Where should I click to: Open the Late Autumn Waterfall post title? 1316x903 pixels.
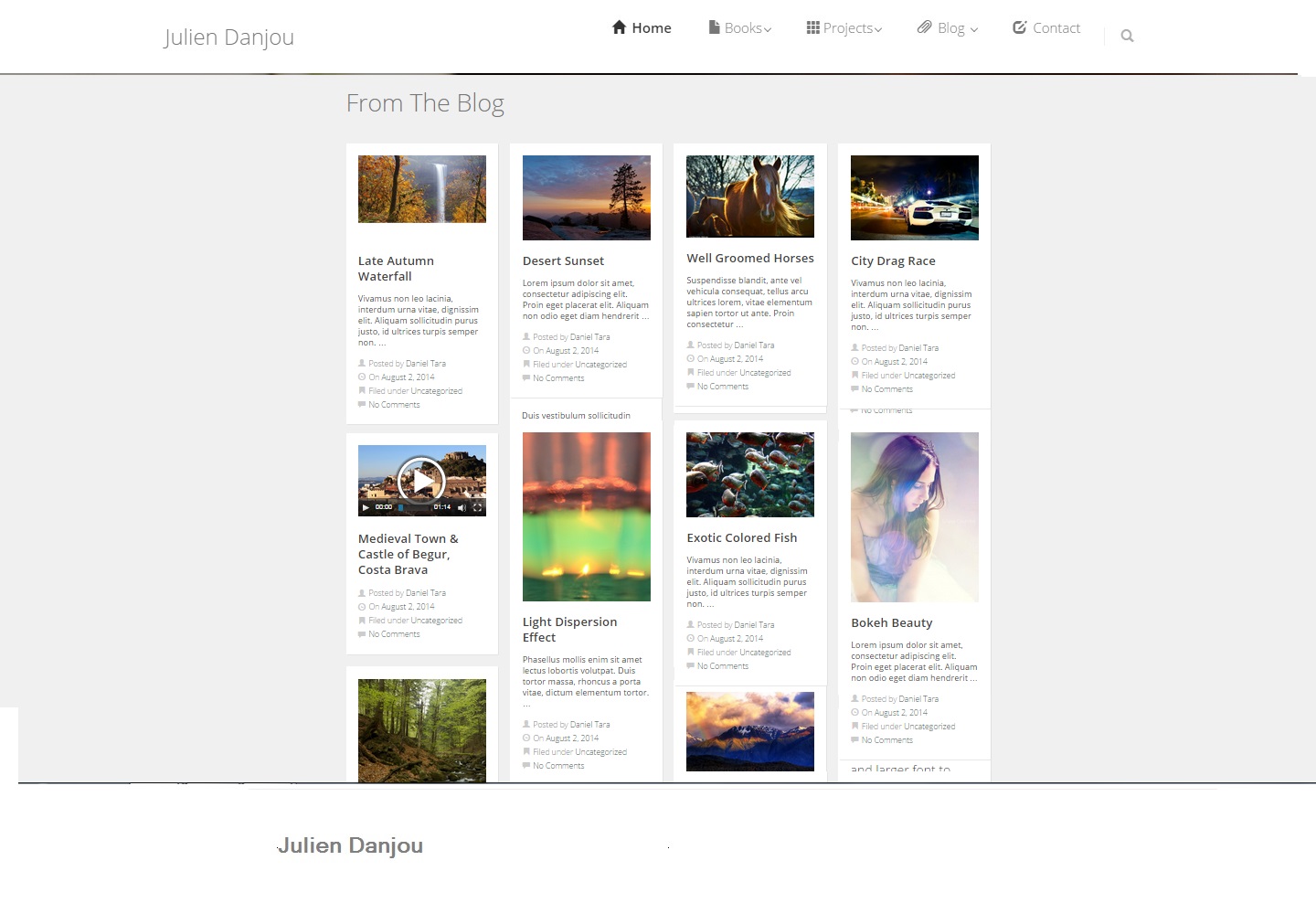click(396, 269)
